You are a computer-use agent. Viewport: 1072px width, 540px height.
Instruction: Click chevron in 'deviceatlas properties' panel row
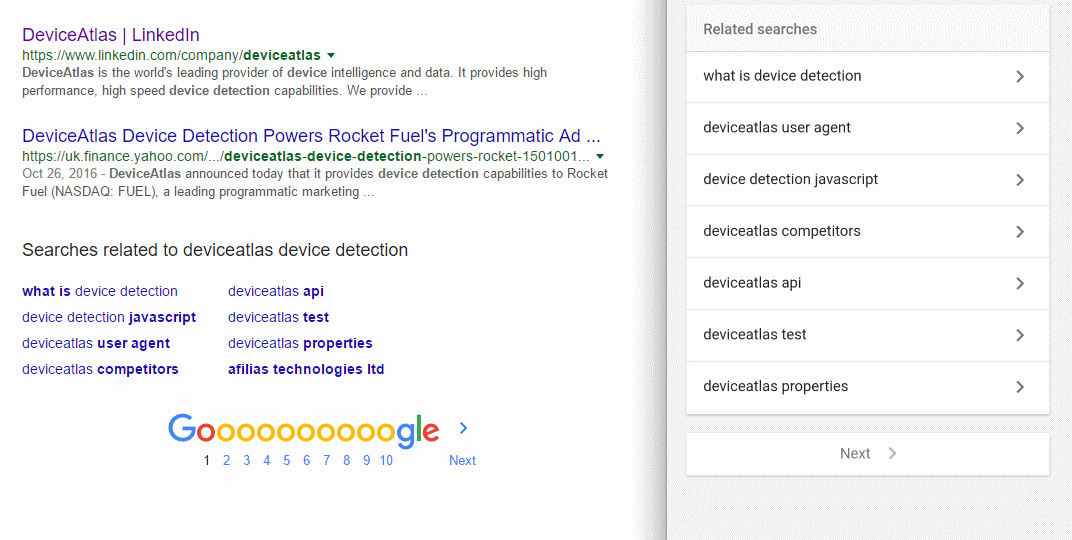tap(1019, 387)
